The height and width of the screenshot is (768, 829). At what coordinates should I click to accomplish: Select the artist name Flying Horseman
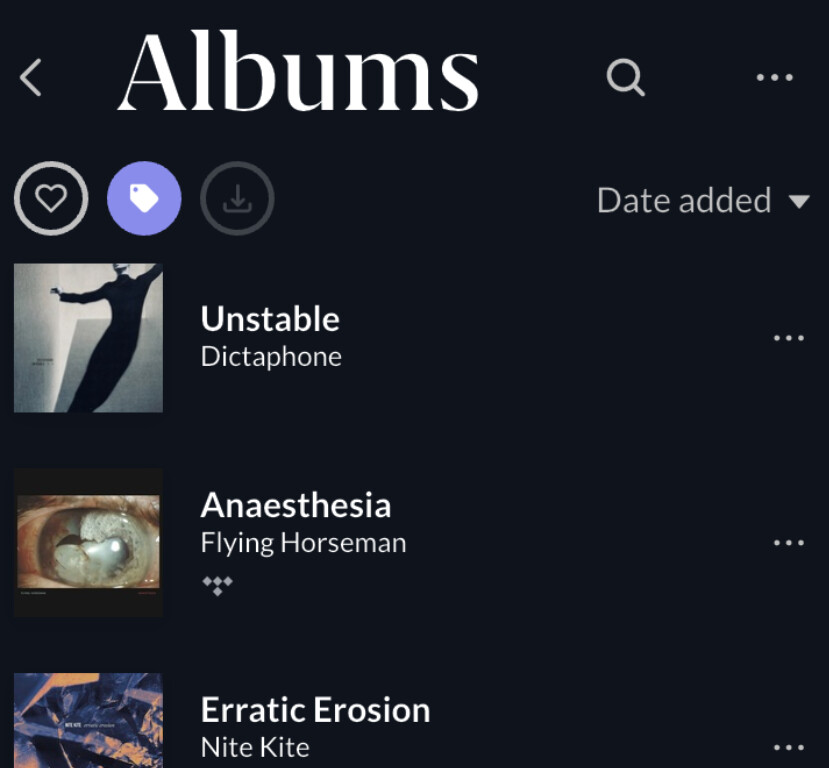[x=303, y=543]
